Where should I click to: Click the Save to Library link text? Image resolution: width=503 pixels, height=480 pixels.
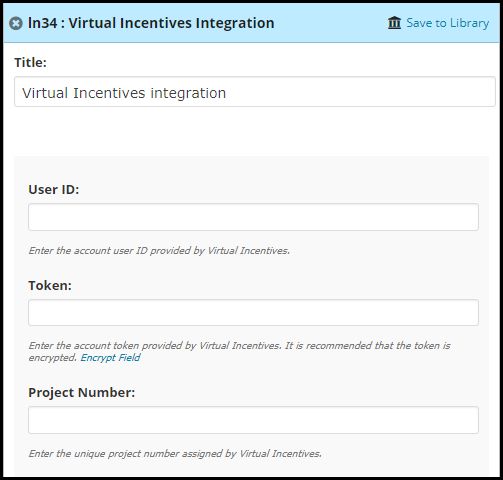point(448,23)
